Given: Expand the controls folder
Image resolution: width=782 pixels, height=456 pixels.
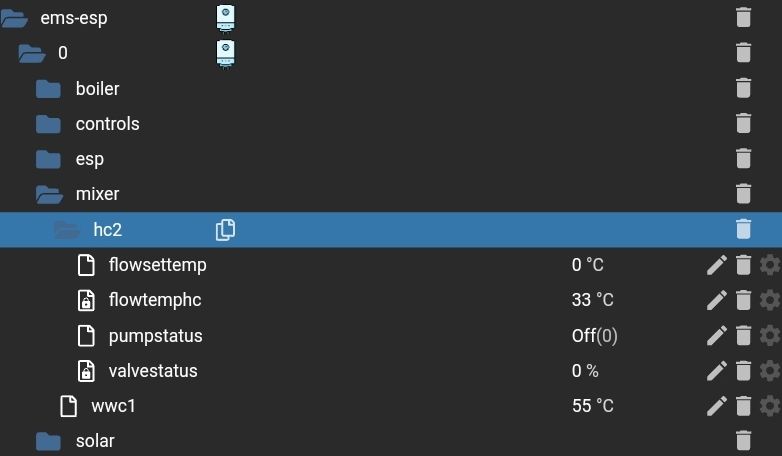Looking at the screenshot, I should [48, 124].
